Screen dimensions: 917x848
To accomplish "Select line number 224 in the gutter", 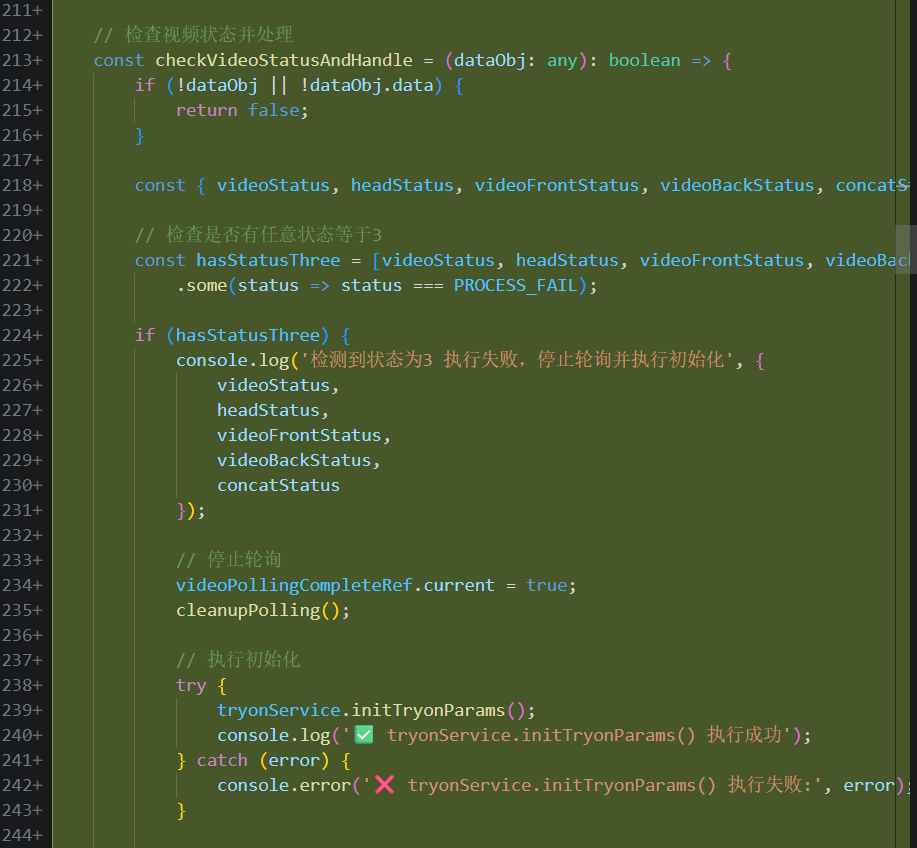I will pos(22,335).
